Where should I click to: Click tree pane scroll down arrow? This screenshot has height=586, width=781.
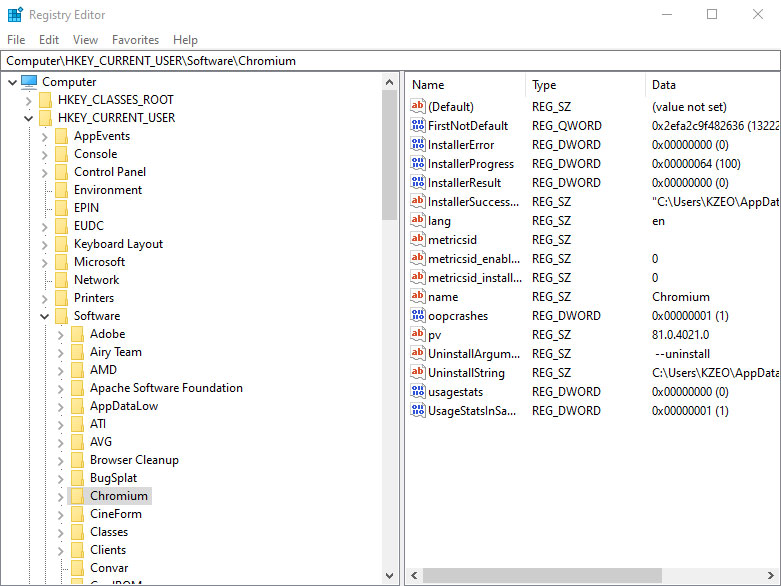coord(390,576)
